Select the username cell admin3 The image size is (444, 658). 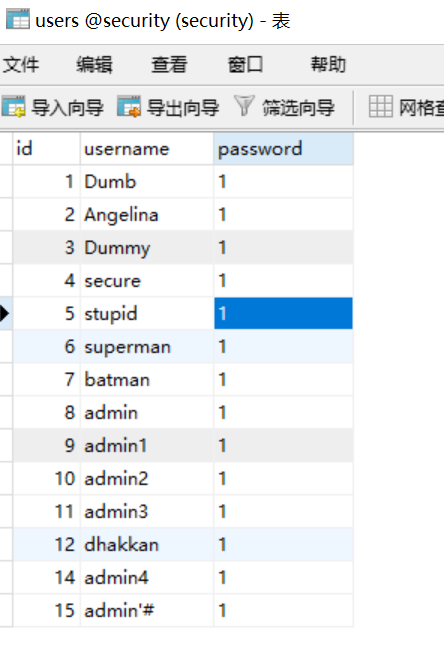pyautogui.click(x=147, y=512)
